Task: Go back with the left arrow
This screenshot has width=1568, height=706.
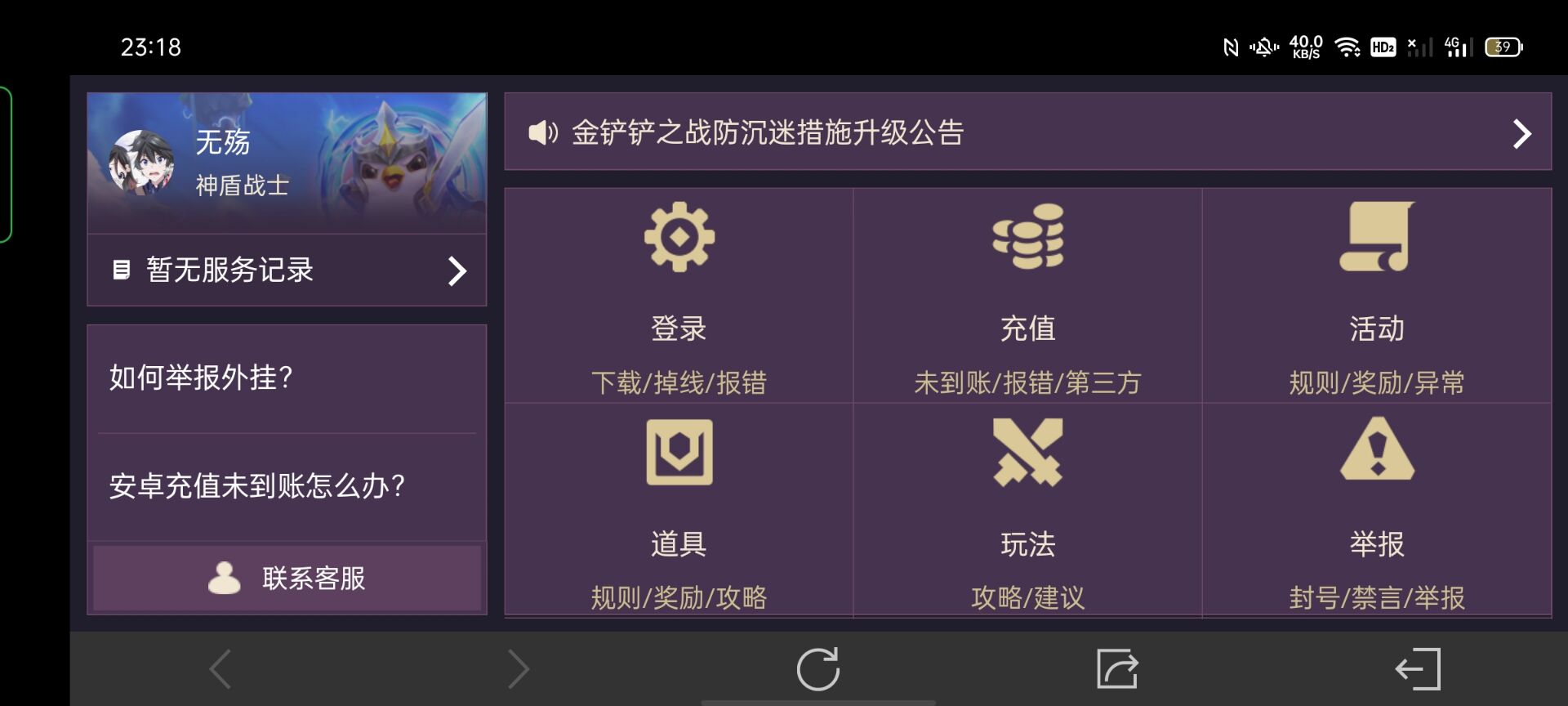Action: (x=220, y=669)
